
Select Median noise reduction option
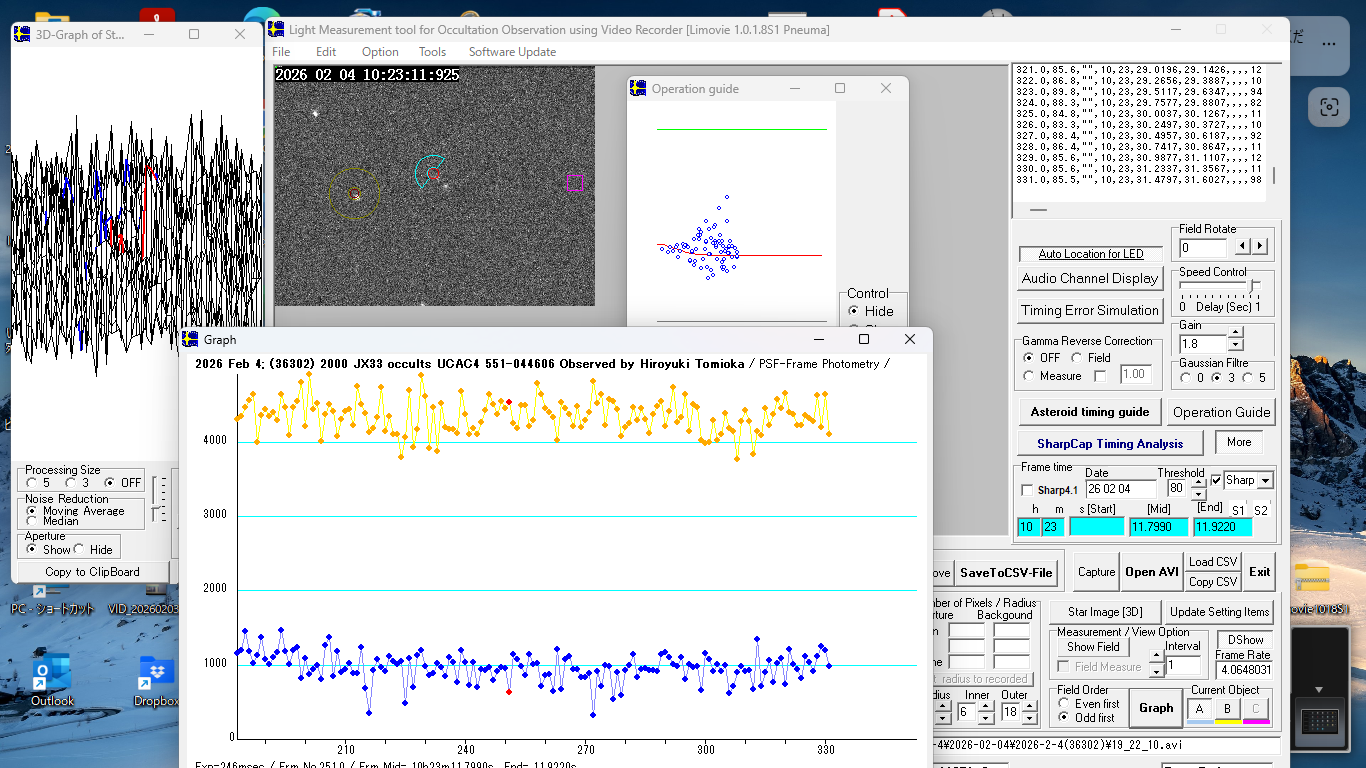point(32,521)
